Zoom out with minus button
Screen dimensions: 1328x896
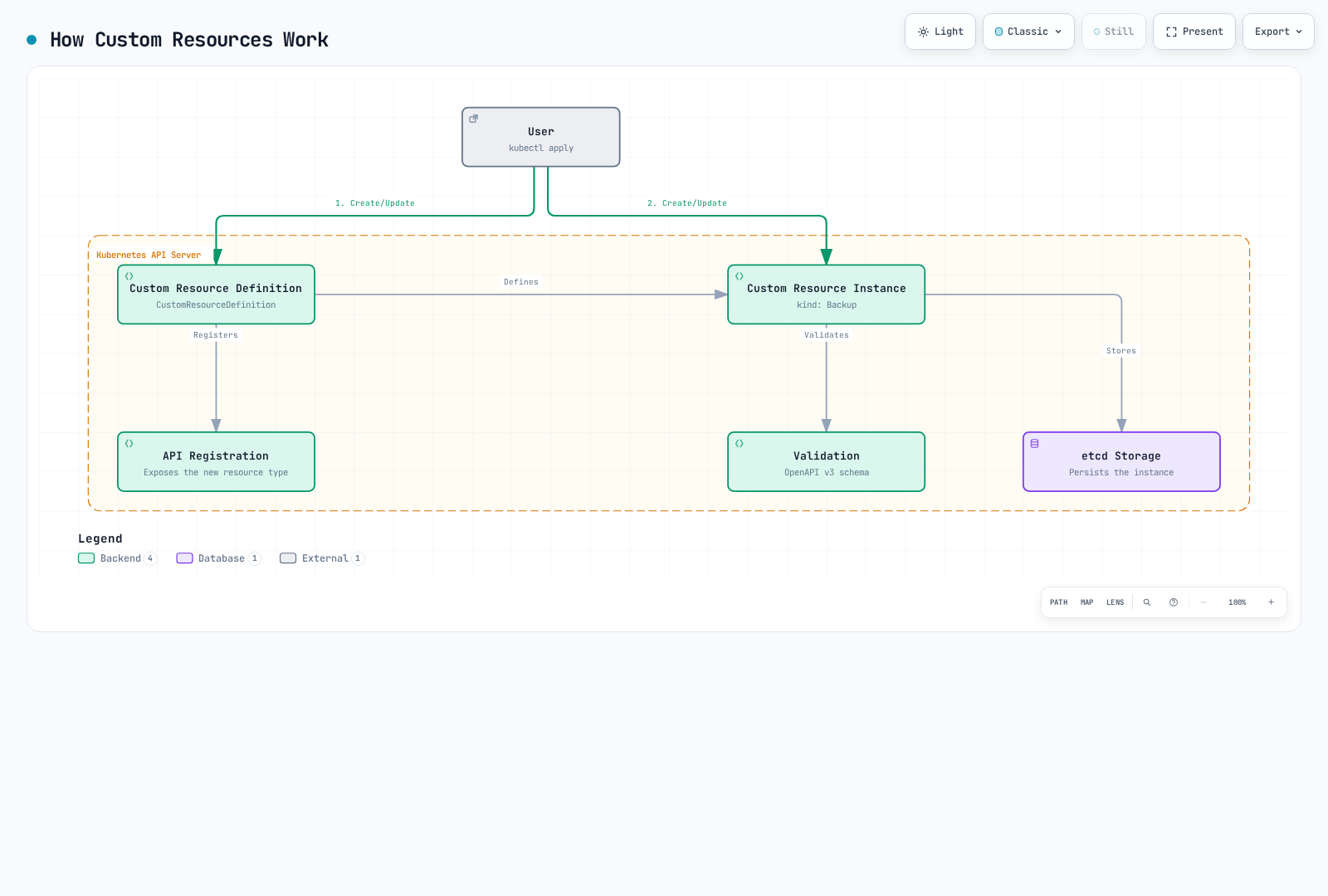point(1203,602)
